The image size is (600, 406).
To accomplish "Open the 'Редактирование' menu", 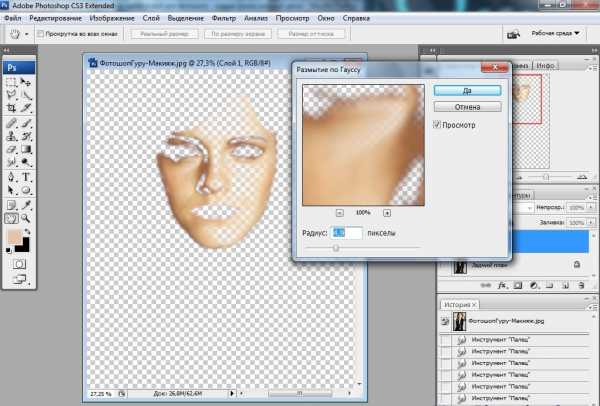I will coord(55,18).
